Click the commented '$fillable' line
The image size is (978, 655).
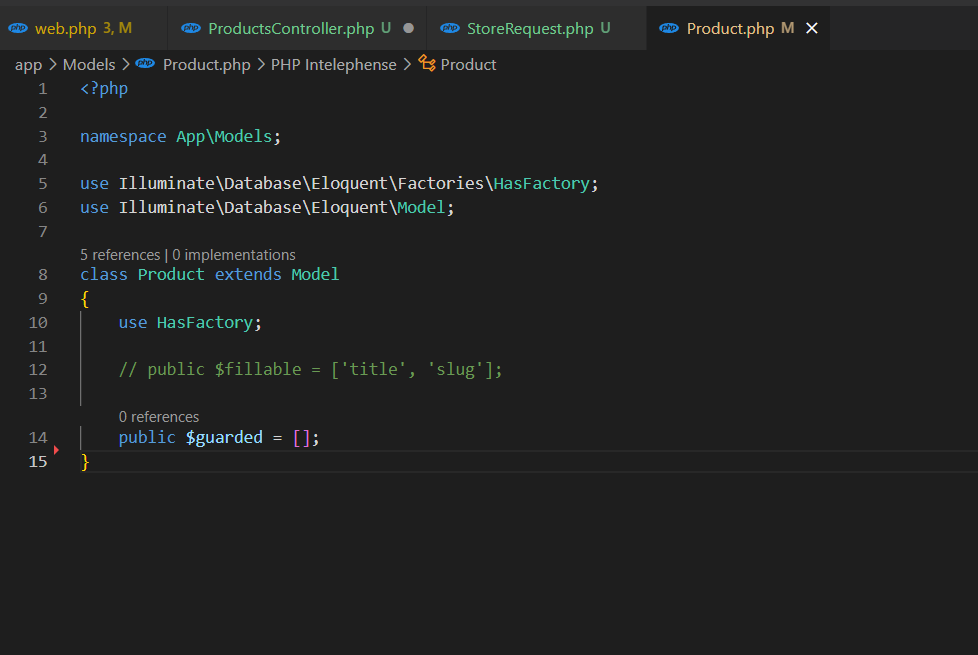click(310, 369)
